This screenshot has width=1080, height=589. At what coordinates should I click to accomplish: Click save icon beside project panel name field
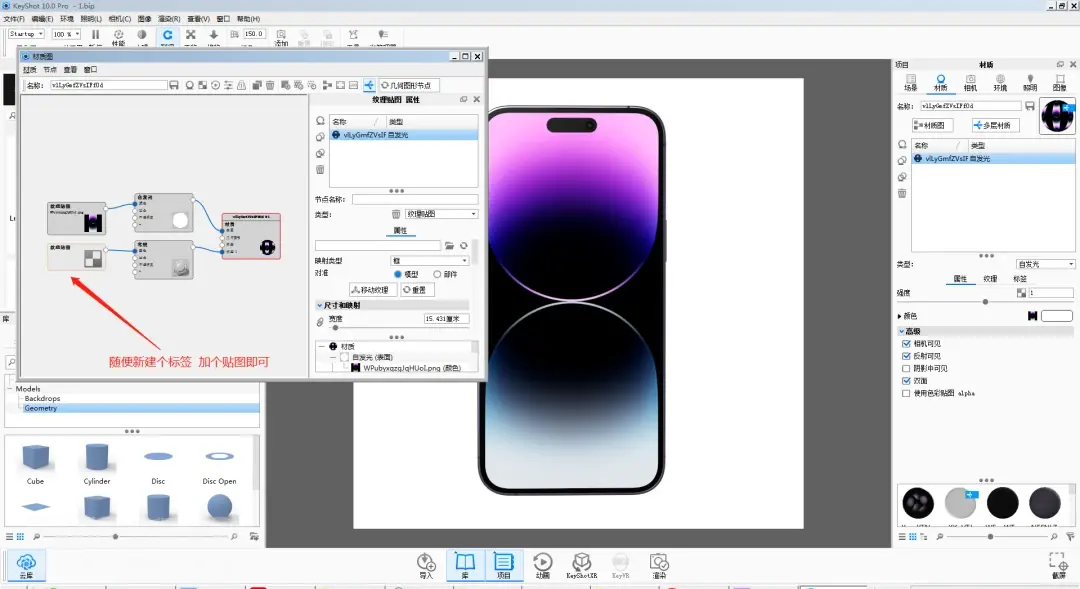click(x=1030, y=106)
